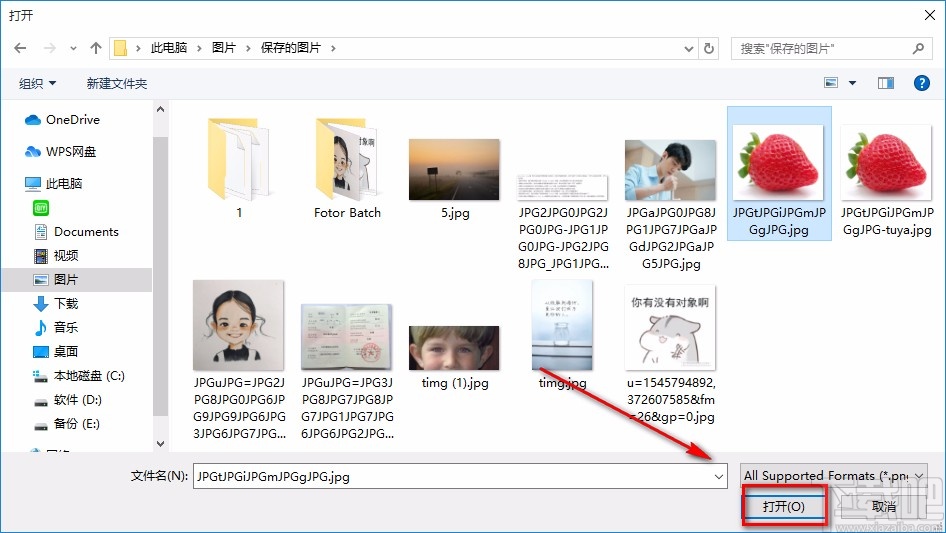Image resolution: width=946 pixels, height=533 pixels.
Task: Expand chevron after 保存的图片 in path
Action: tap(333, 48)
